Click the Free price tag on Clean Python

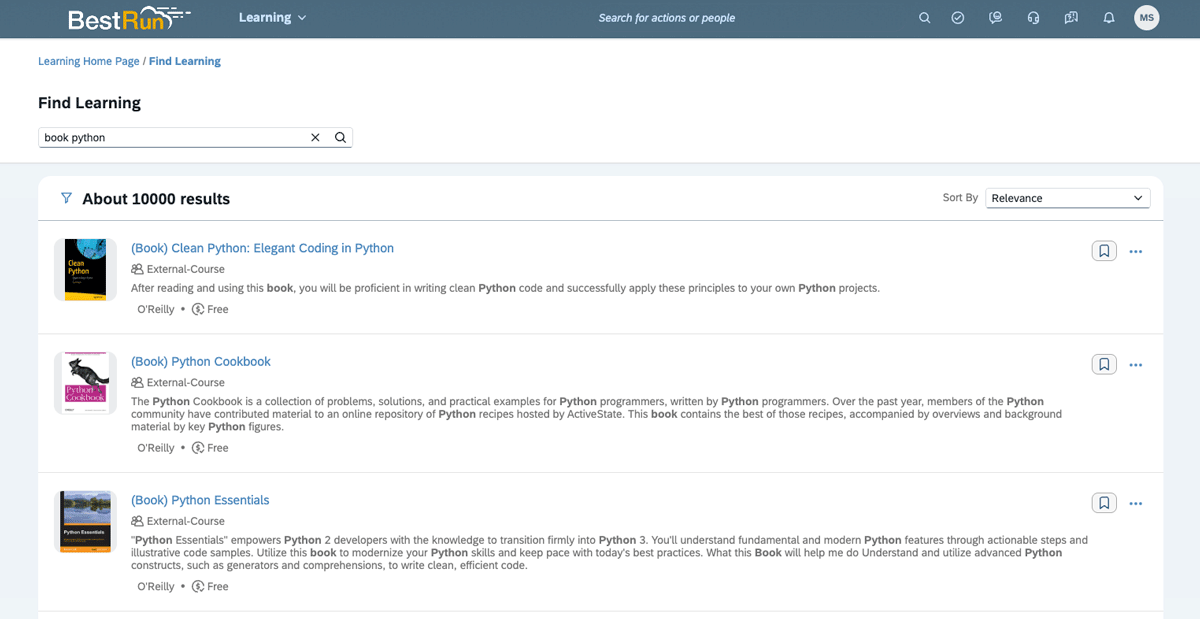(210, 310)
